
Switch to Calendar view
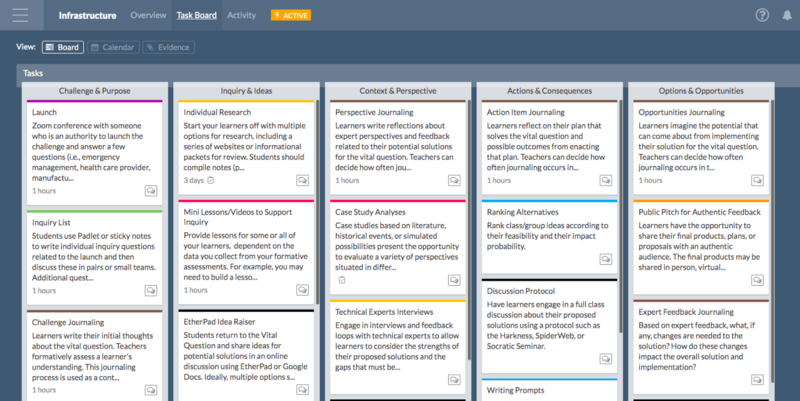tap(111, 47)
